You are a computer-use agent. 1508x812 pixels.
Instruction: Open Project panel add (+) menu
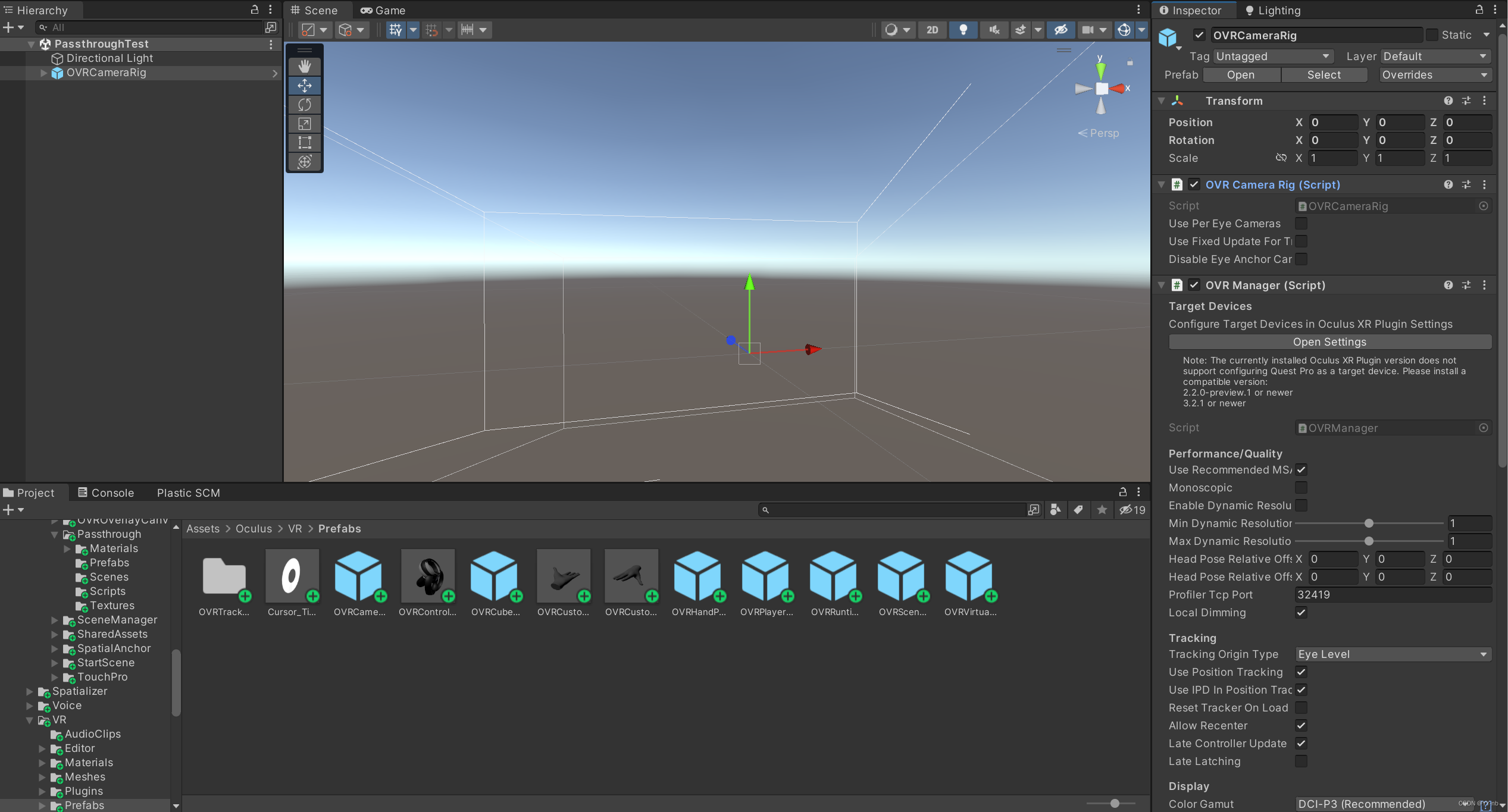pos(13,510)
